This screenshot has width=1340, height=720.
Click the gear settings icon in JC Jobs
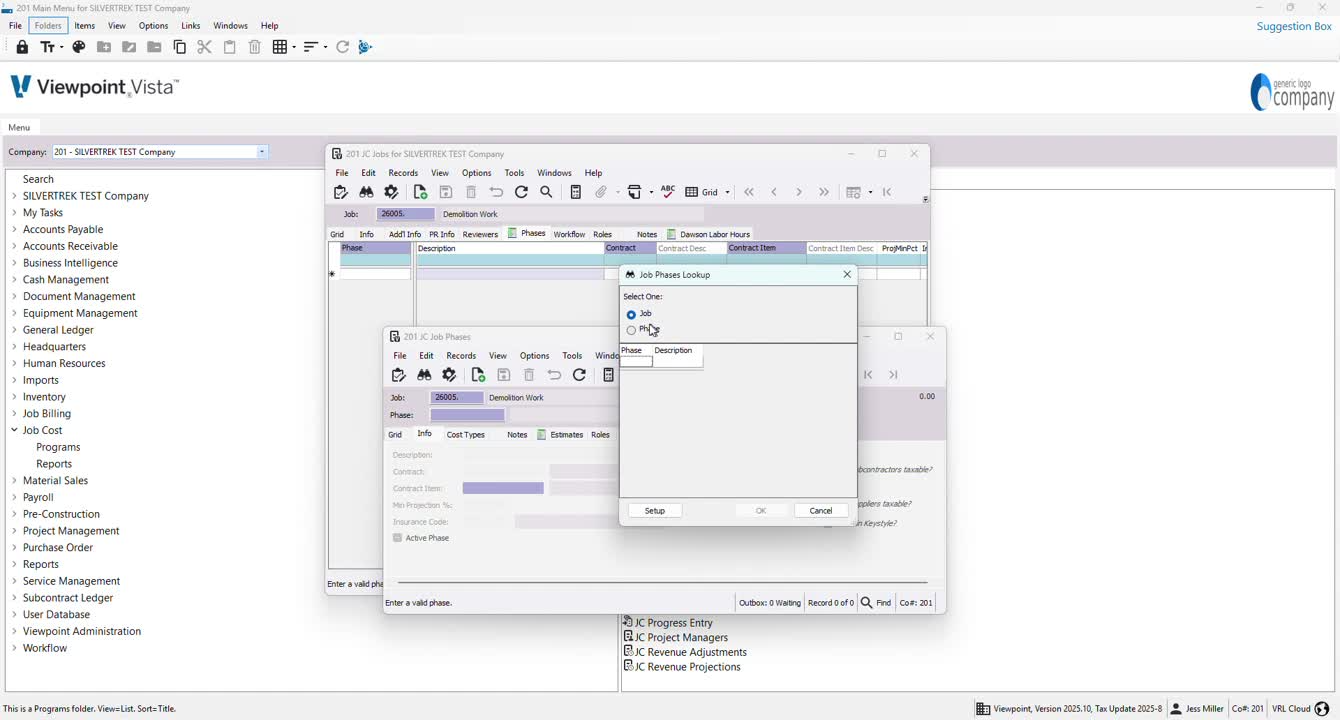click(392, 192)
